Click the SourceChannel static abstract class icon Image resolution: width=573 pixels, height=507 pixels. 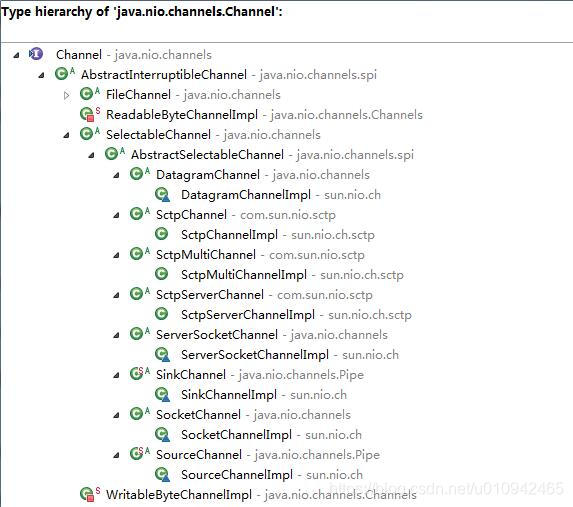(x=140, y=454)
